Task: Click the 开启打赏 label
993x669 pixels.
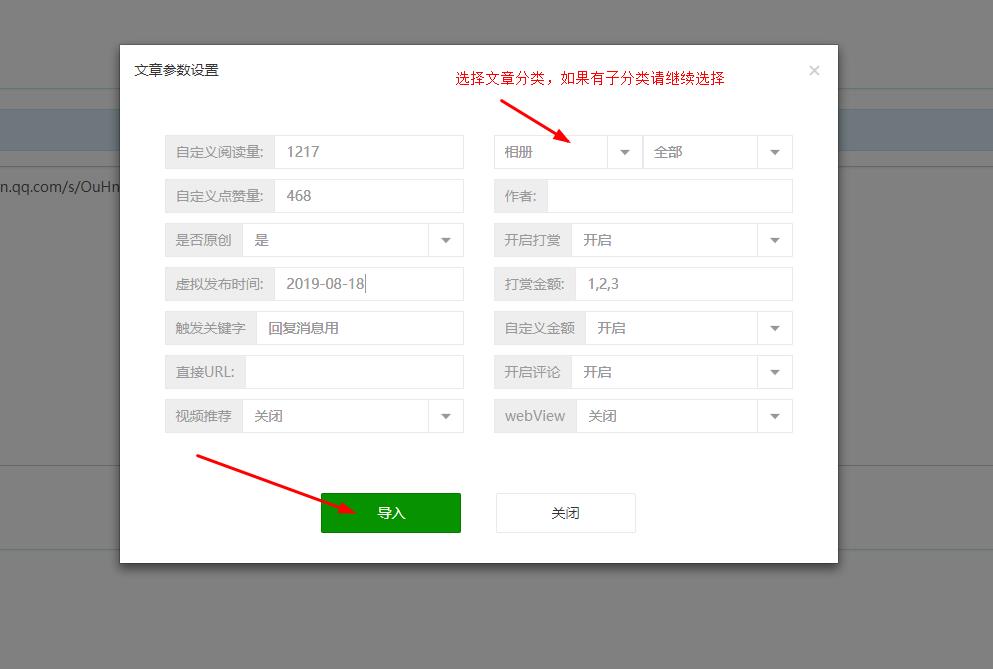Action: pos(533,240)
